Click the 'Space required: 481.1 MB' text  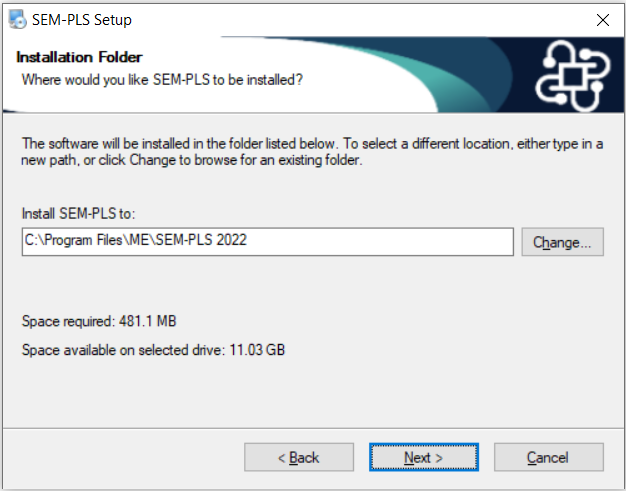[x=99, y=321]
